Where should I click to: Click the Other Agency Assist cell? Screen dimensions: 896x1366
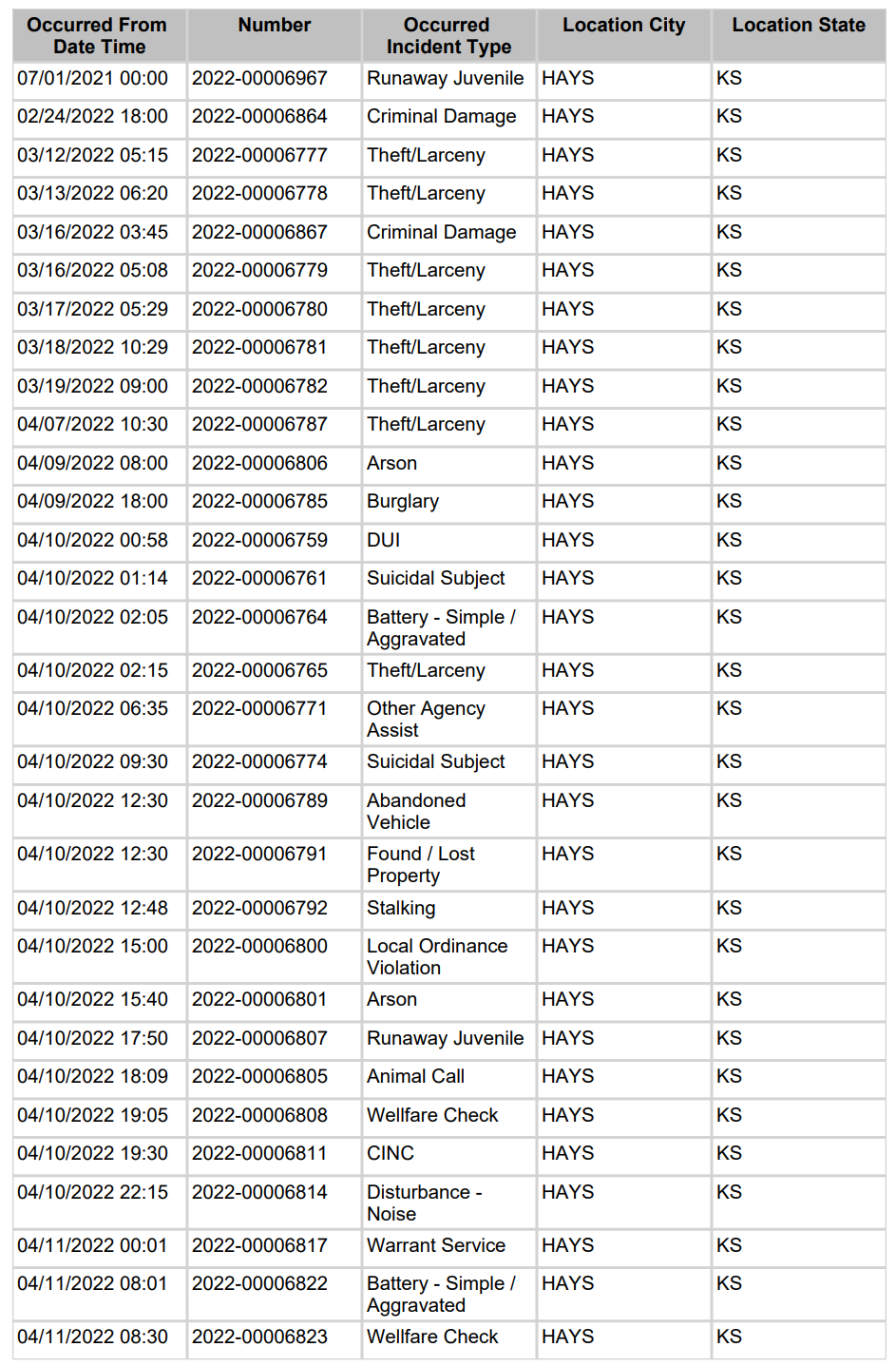point(426,720)
